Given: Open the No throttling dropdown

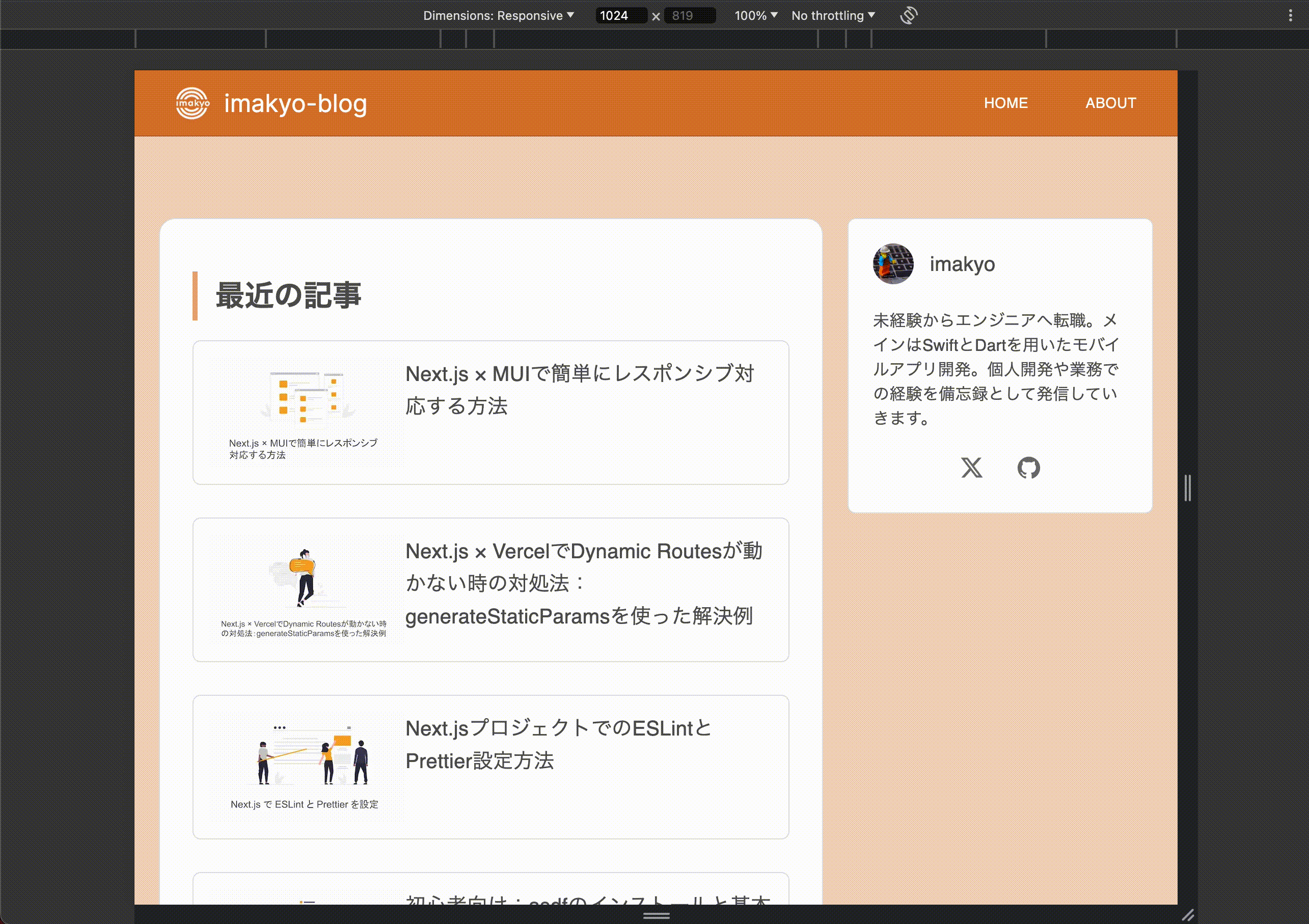Looking at the screenshot, I should (833, 15).
